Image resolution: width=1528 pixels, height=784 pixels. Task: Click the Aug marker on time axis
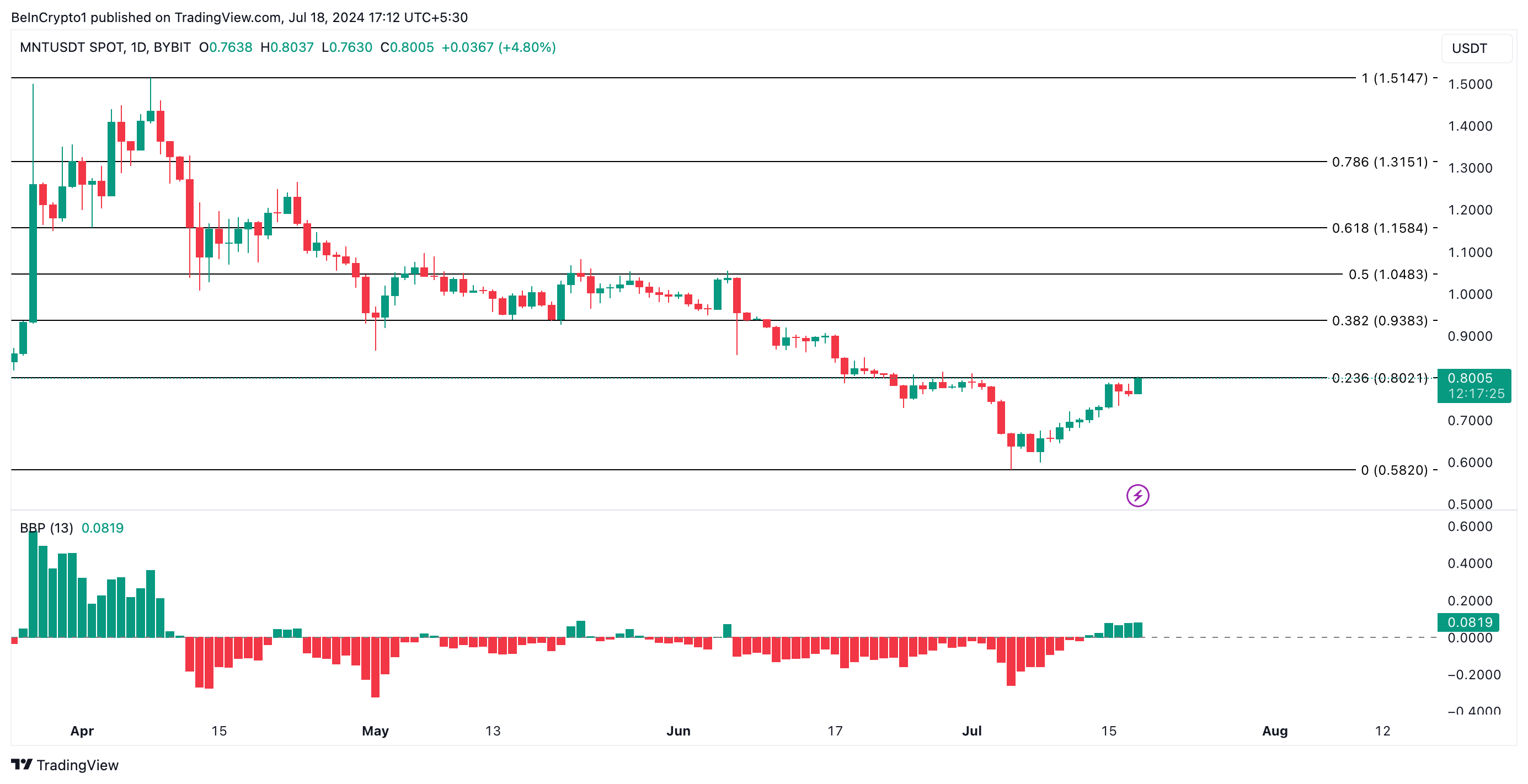[1274, 731]
